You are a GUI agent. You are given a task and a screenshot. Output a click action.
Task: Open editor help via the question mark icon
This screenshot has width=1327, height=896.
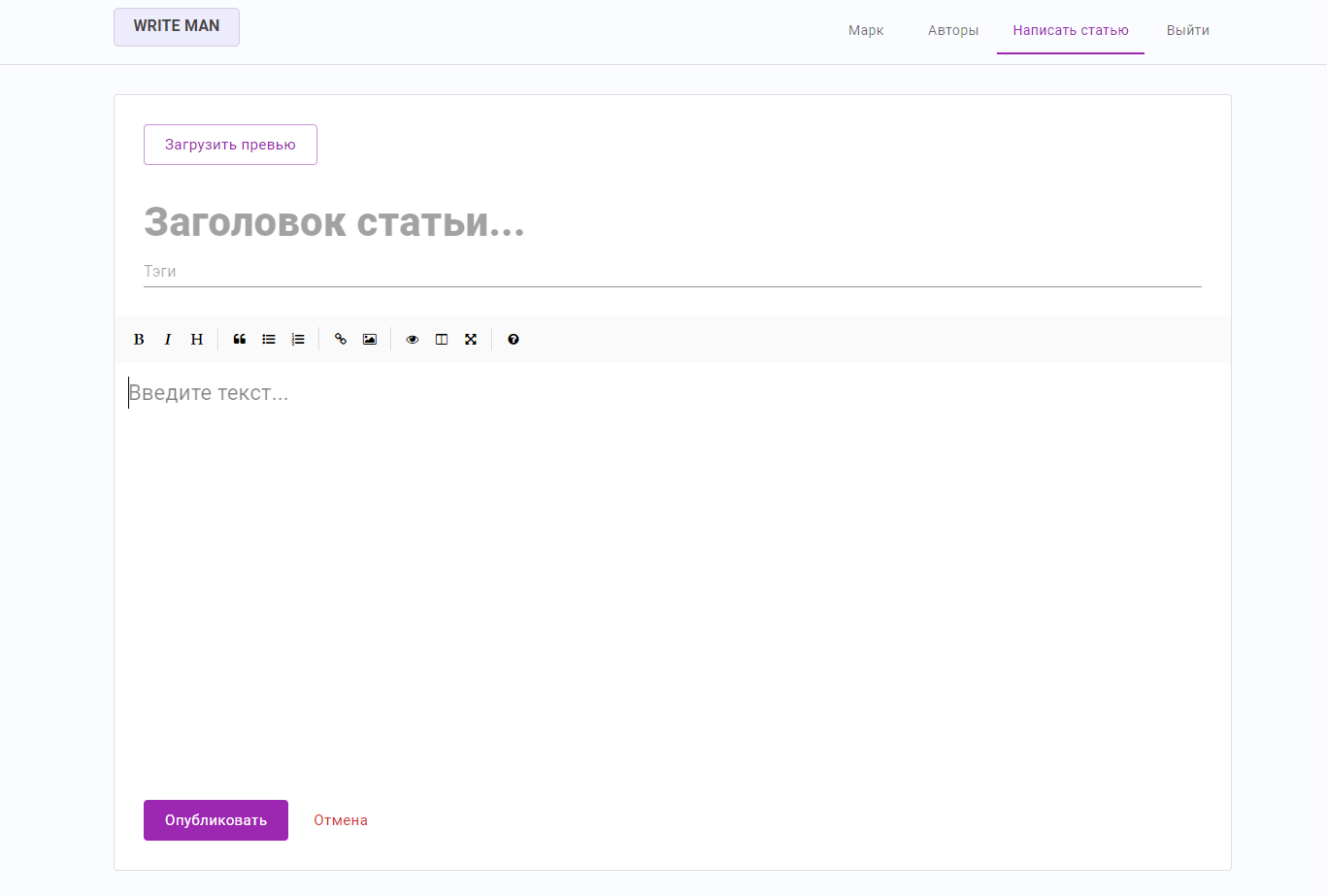point(514,339)
